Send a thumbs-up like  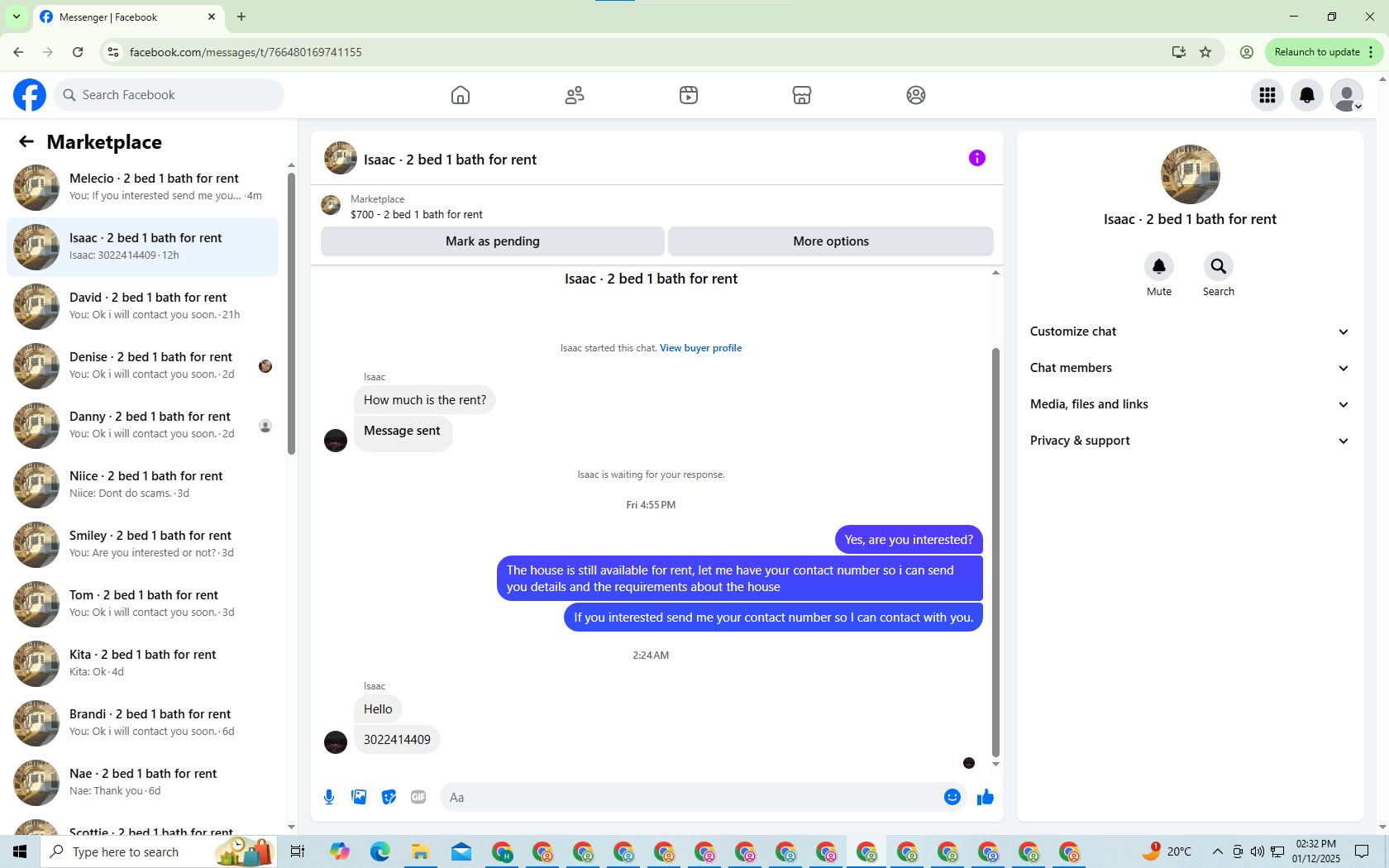coord(986,797)
